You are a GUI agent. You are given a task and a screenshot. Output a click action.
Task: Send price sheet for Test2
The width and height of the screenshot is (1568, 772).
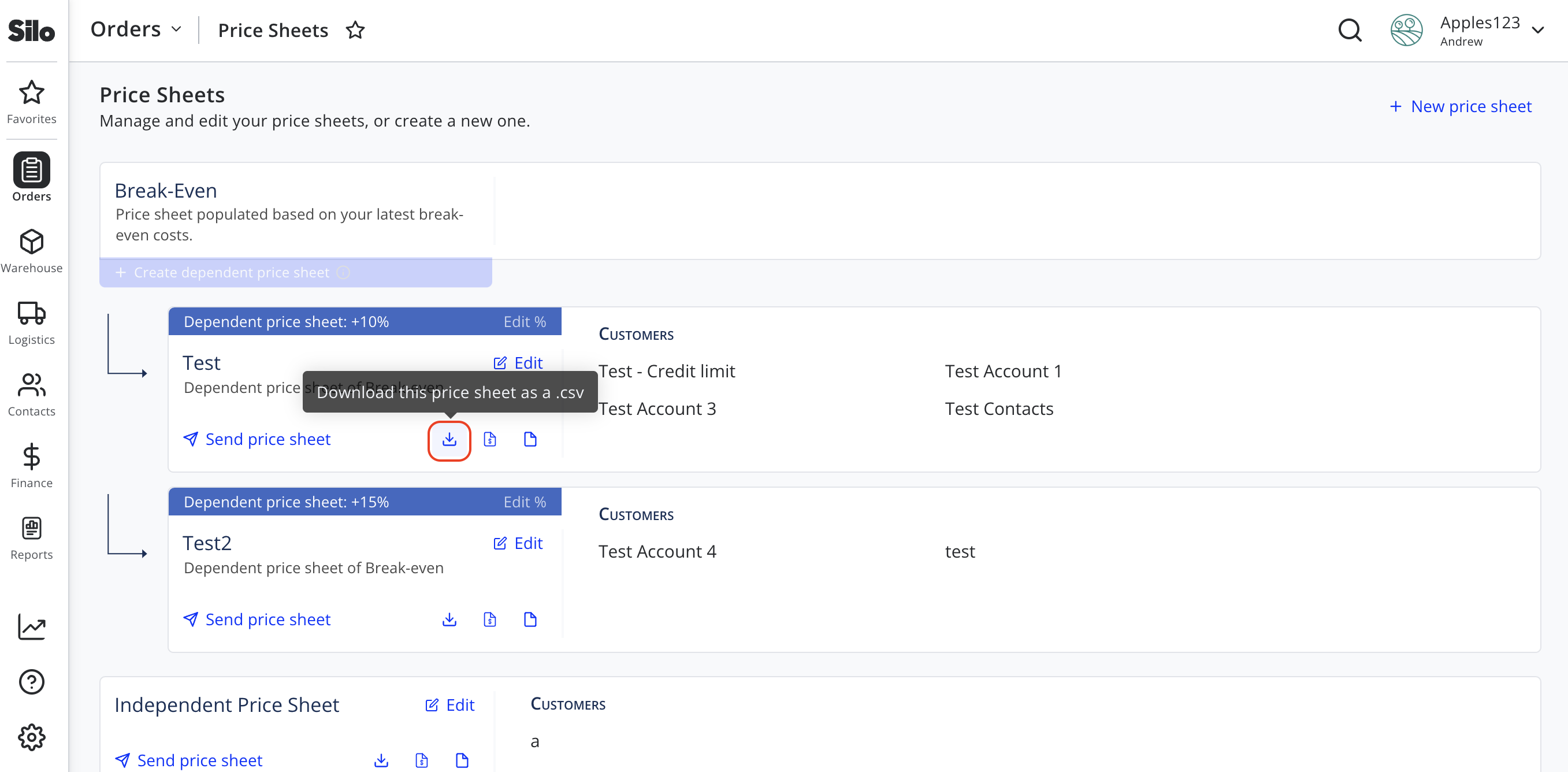[257, 619]
